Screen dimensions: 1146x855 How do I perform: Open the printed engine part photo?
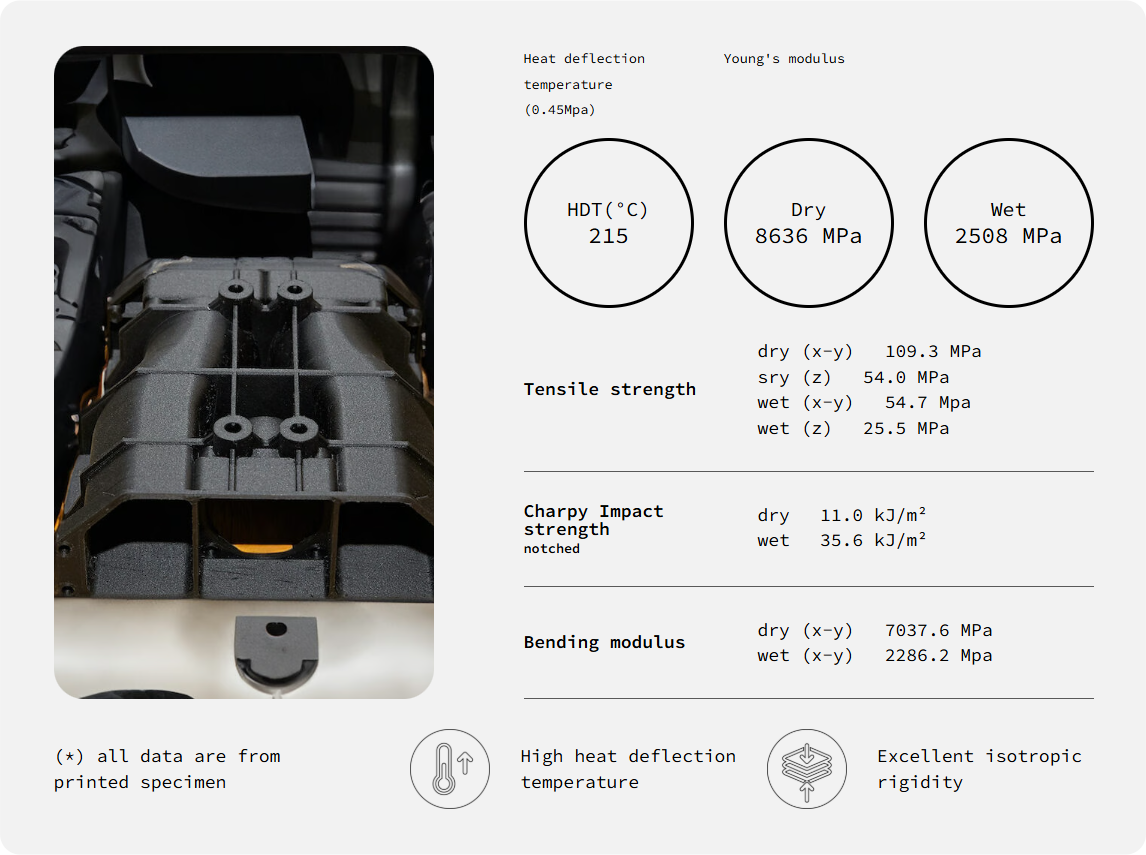244,372
